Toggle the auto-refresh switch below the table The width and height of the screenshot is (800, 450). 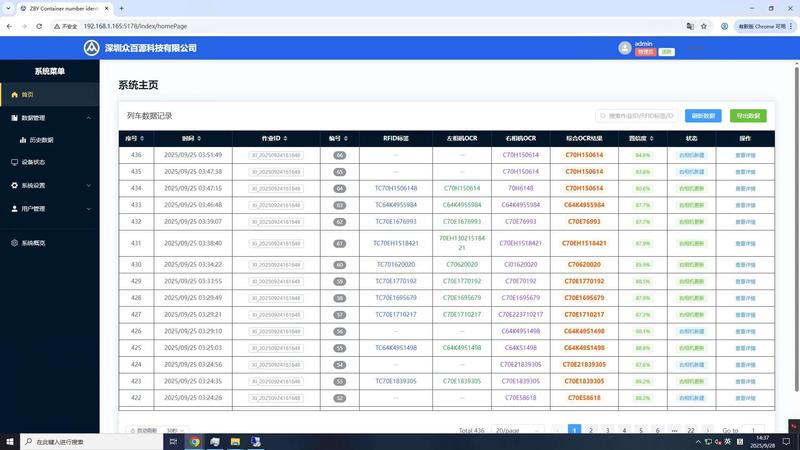point(131,430)
